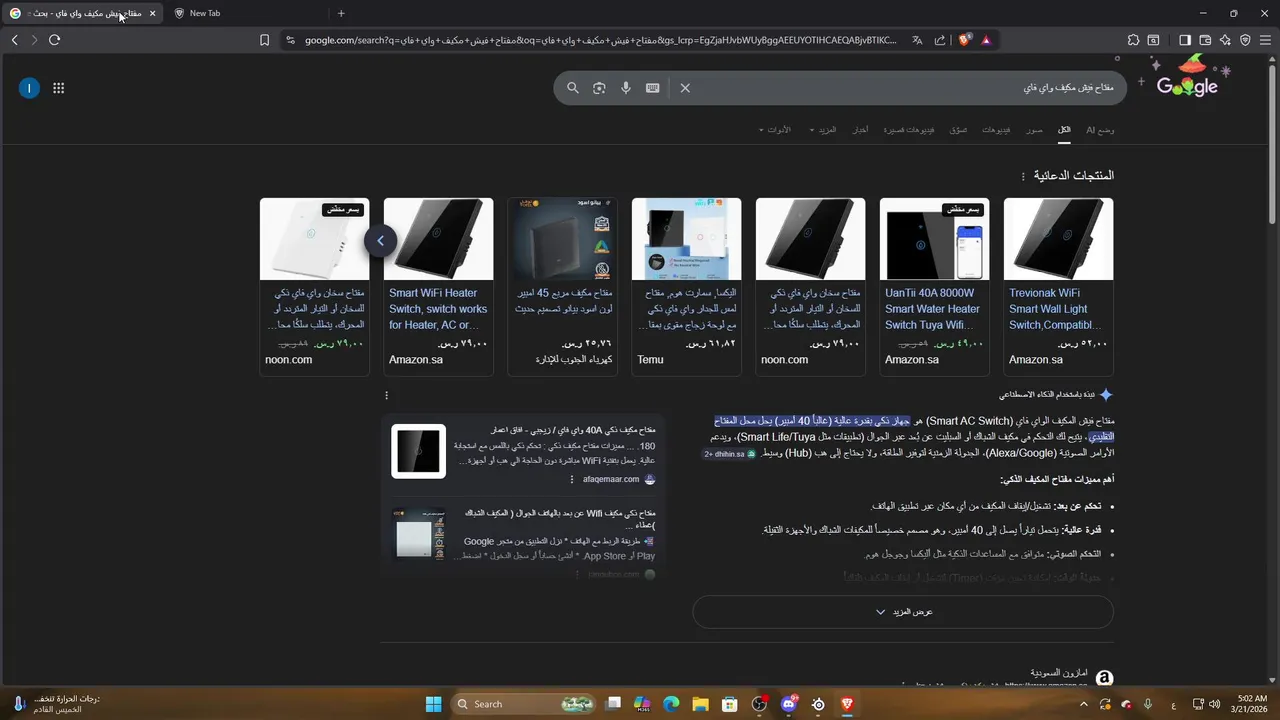Click the white switch noon.com product image
This screenshot has width=1280, height=720.
point(314,239)
